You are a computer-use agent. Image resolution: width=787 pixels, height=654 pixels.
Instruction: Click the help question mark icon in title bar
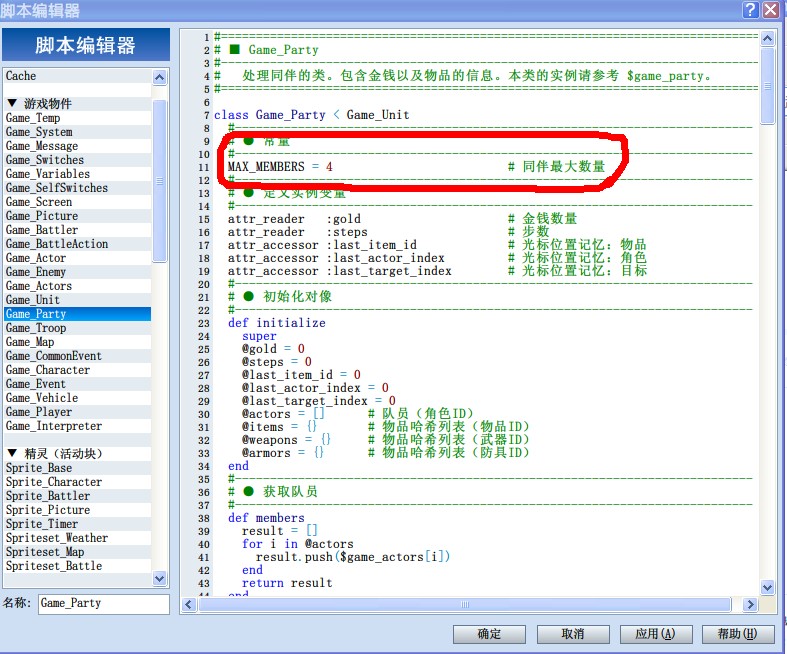(751, 10)
